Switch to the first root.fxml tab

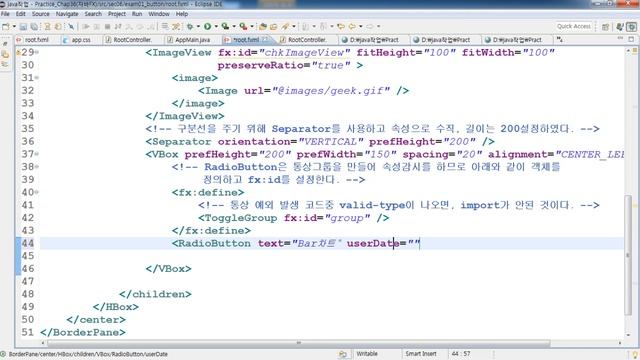(x=37, y=40)
